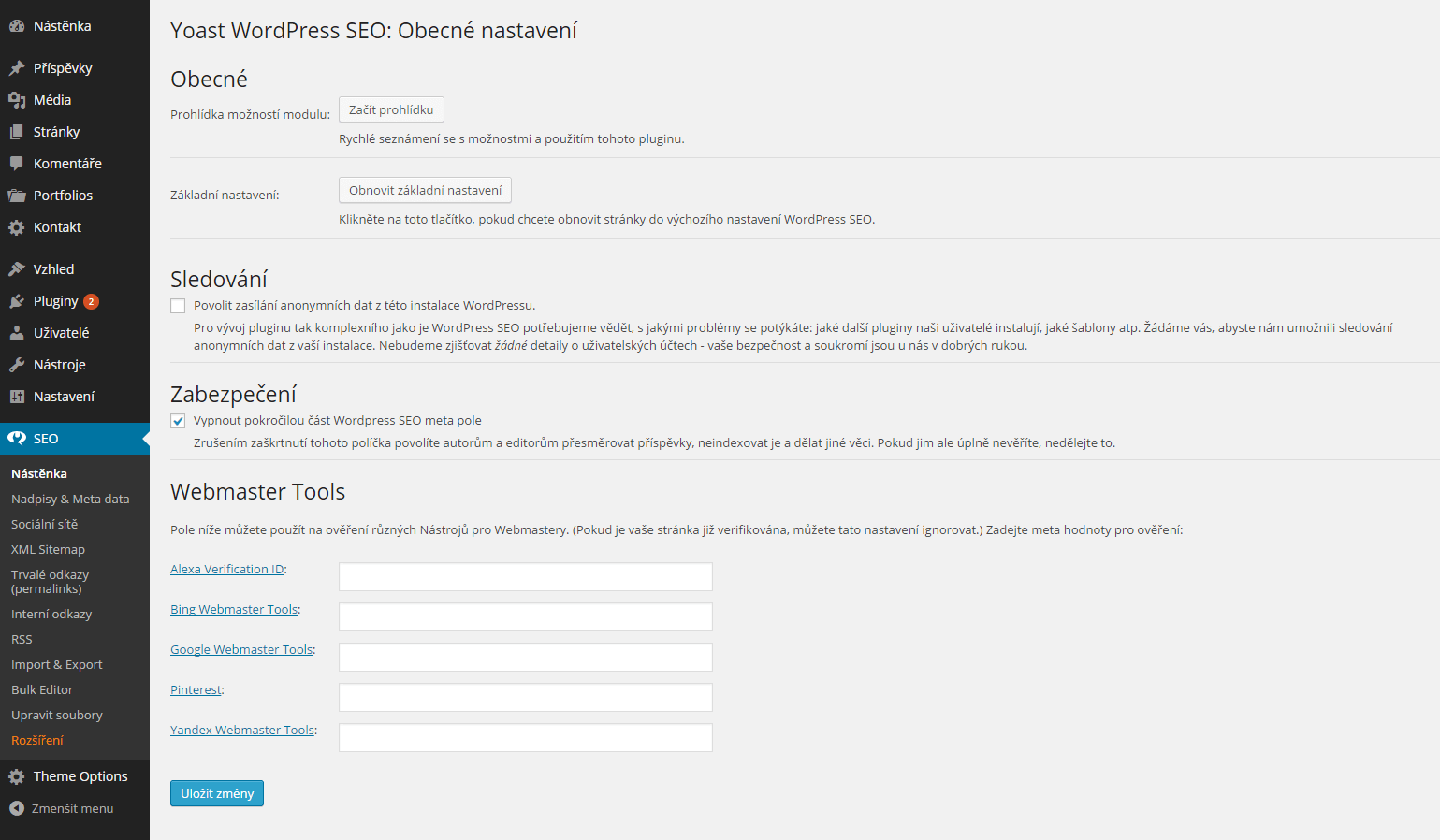
Task: Open the Portfolios menu item
Action: pyautogui.click(x=75, y=196)
